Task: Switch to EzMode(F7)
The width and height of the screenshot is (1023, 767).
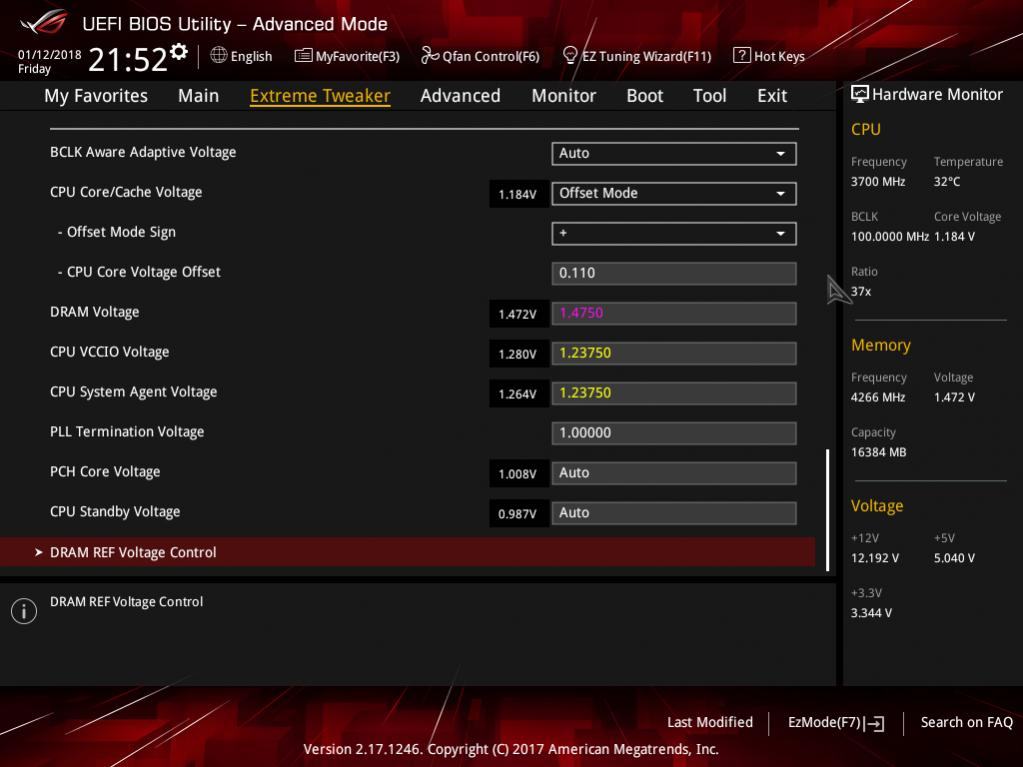Action: tap(836, 723)
